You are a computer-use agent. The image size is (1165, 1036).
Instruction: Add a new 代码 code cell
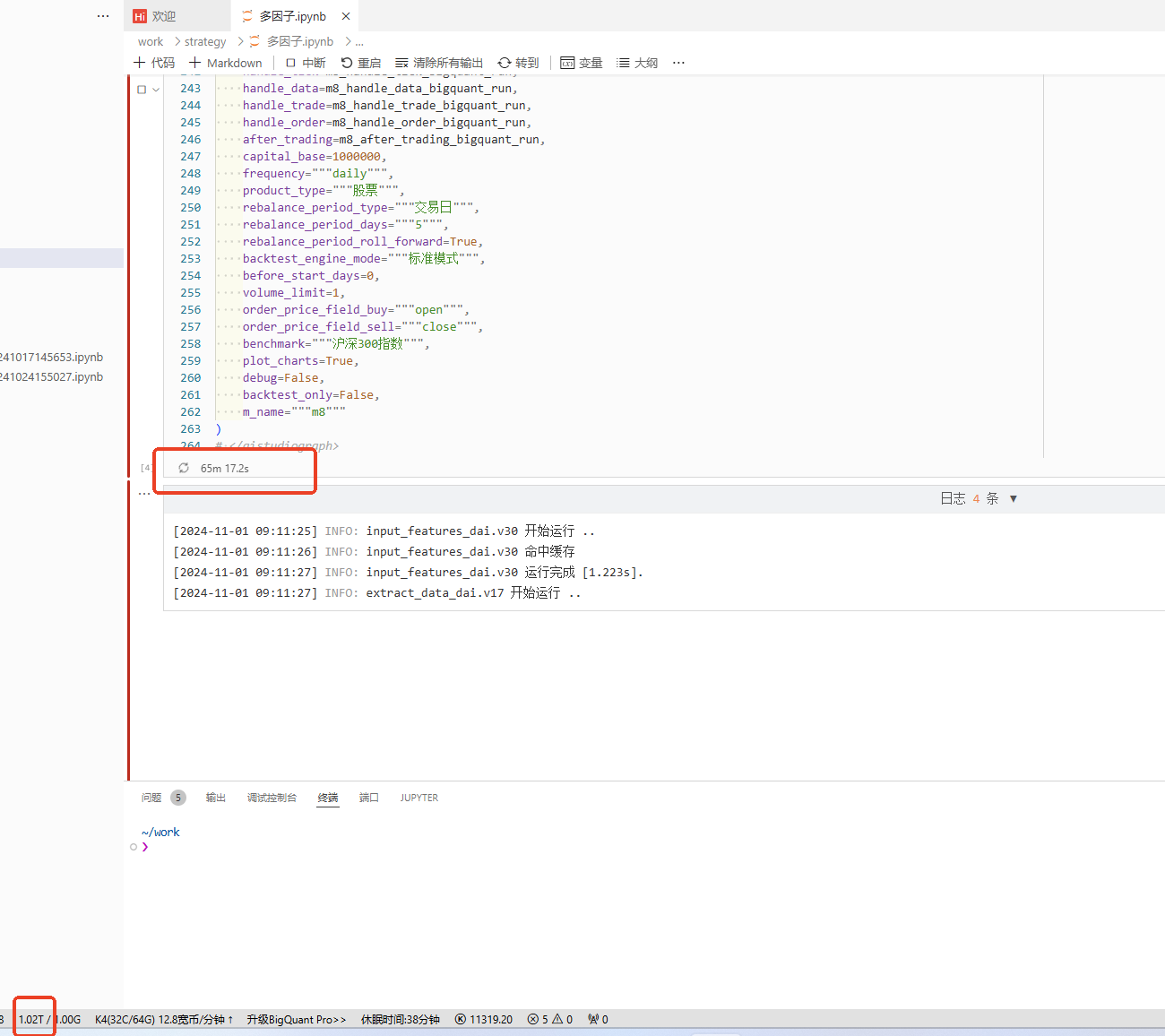[x=154, y=63]
